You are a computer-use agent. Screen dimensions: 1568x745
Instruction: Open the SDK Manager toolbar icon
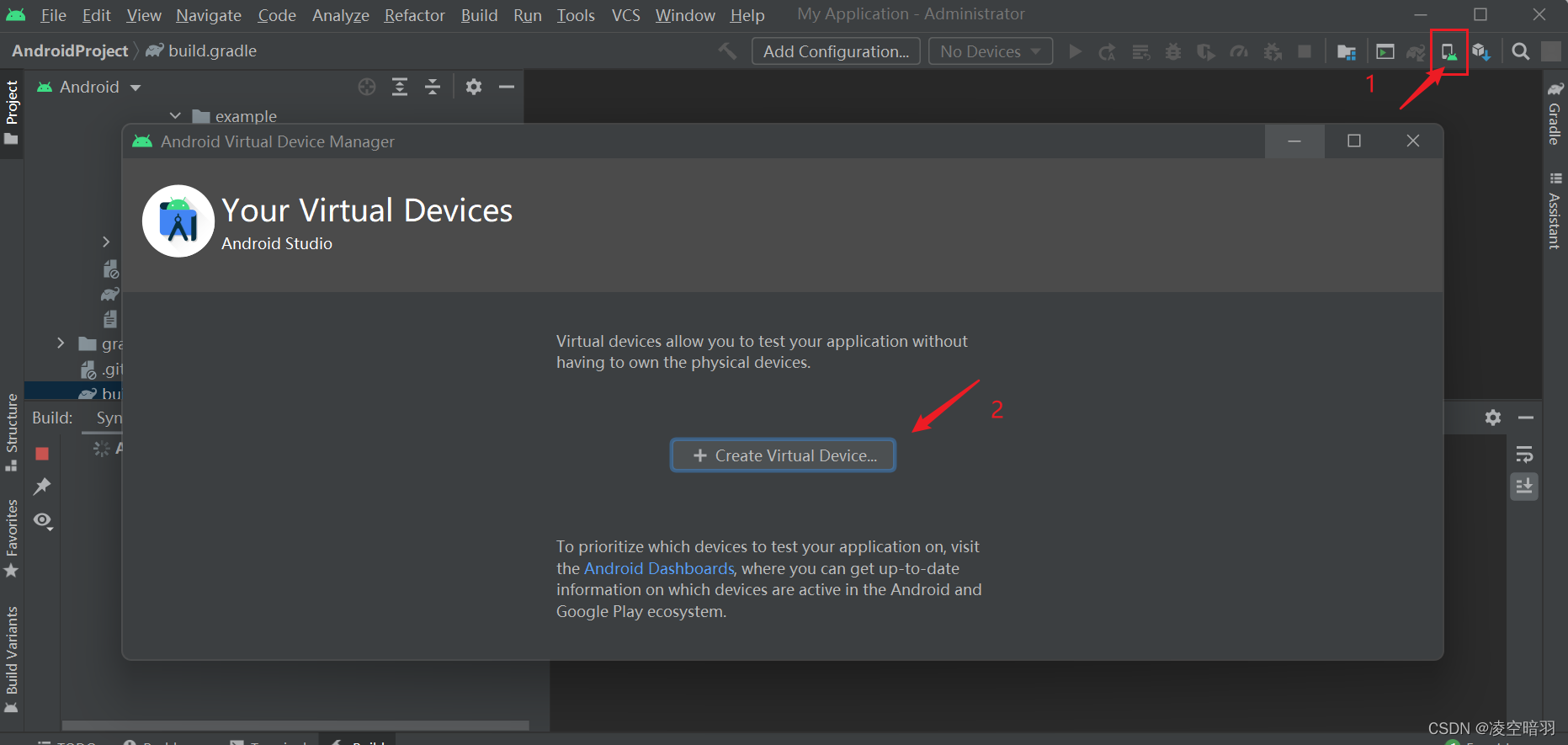point(1482,52)
